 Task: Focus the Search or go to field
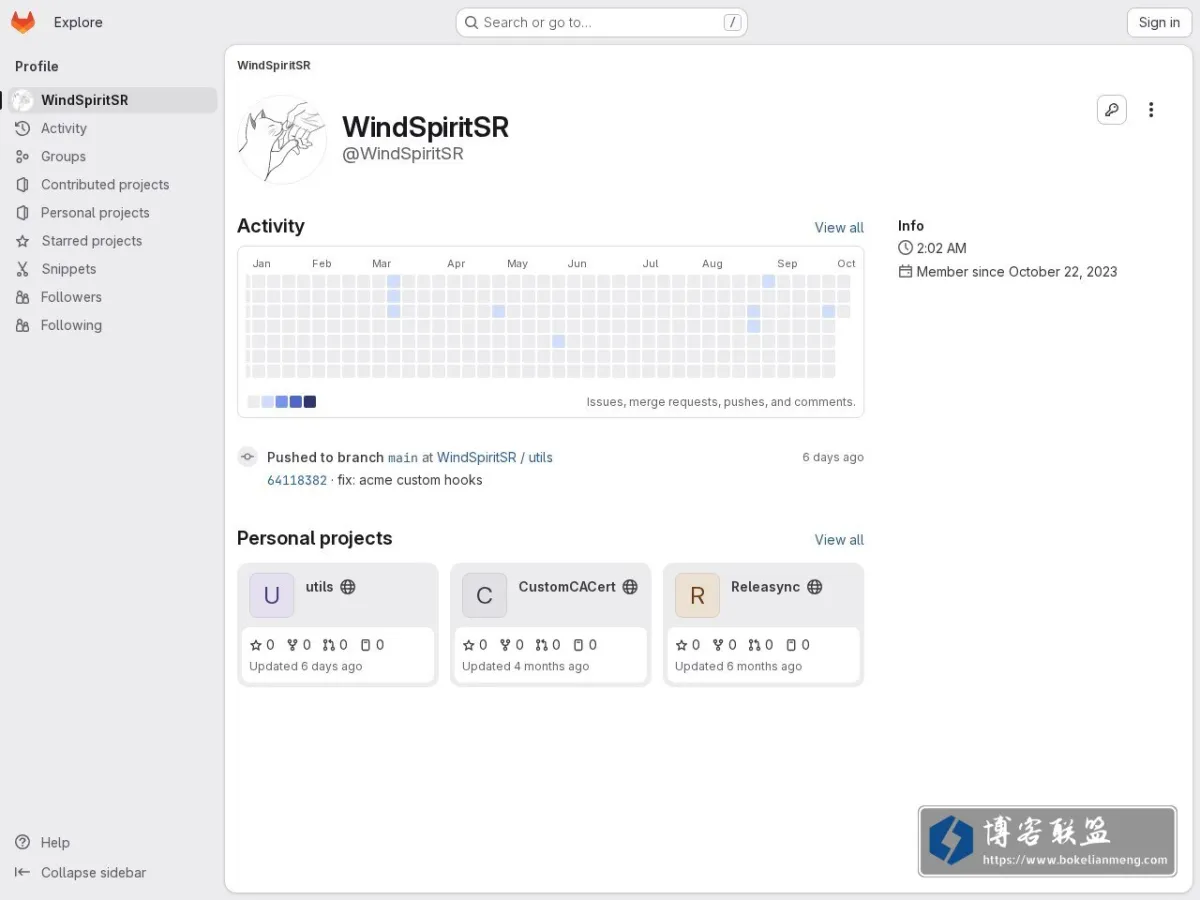tap(602, 22)
